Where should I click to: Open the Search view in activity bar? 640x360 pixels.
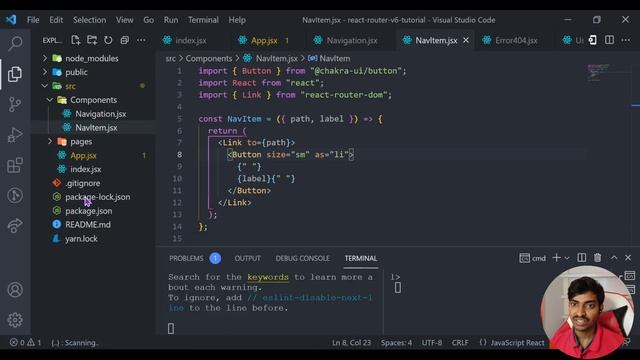click(x=15, y=43)
